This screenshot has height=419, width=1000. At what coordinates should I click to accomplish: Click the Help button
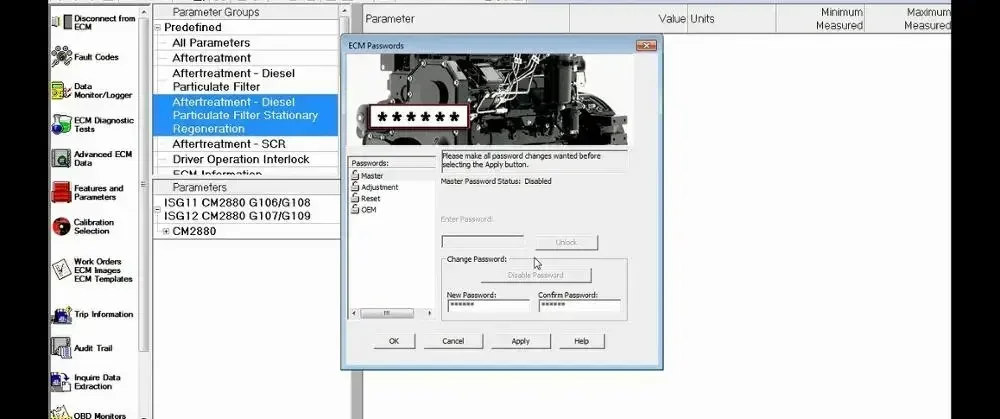pyautogui.click(x=581, y=341)
